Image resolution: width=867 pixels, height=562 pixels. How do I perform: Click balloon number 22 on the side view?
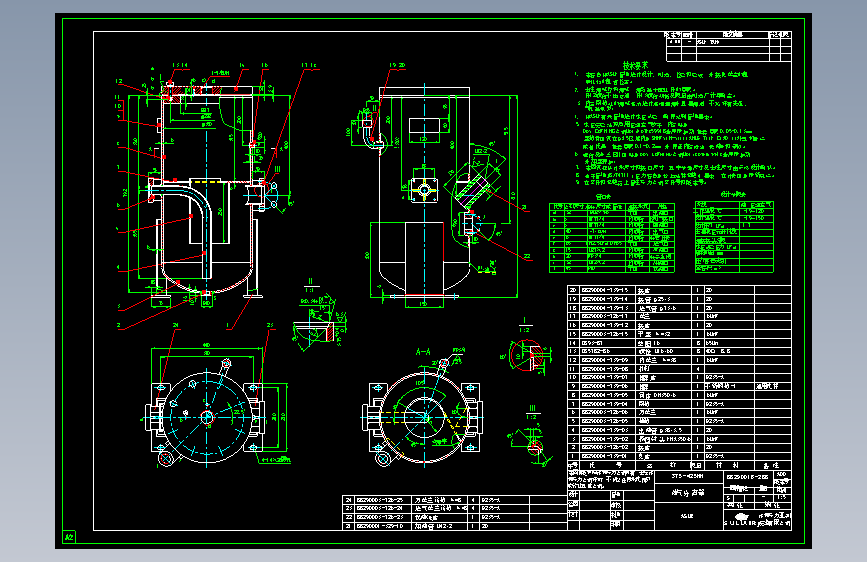(527, 256)
